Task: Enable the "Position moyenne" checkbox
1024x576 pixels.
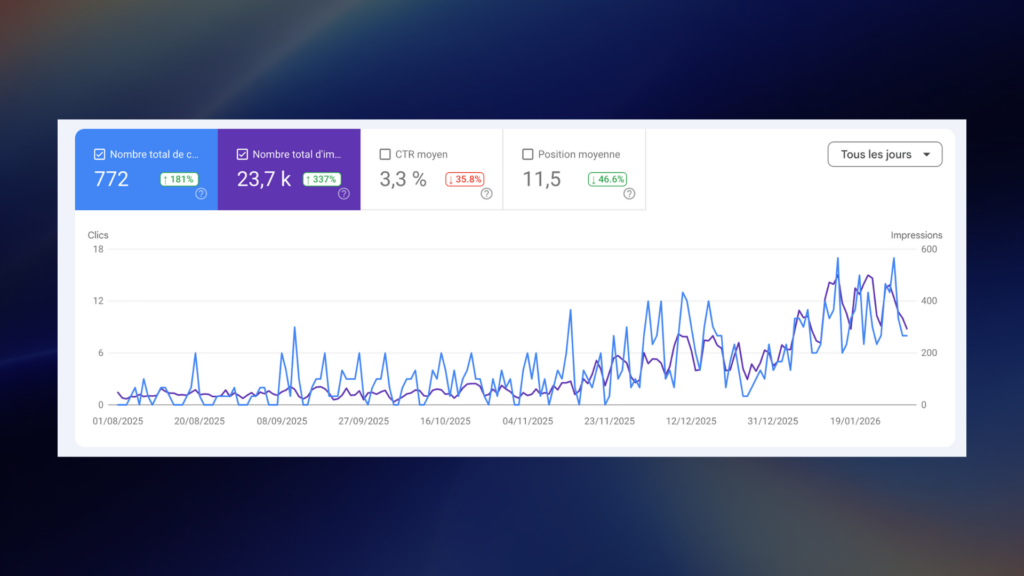Action: pos(529,153)
